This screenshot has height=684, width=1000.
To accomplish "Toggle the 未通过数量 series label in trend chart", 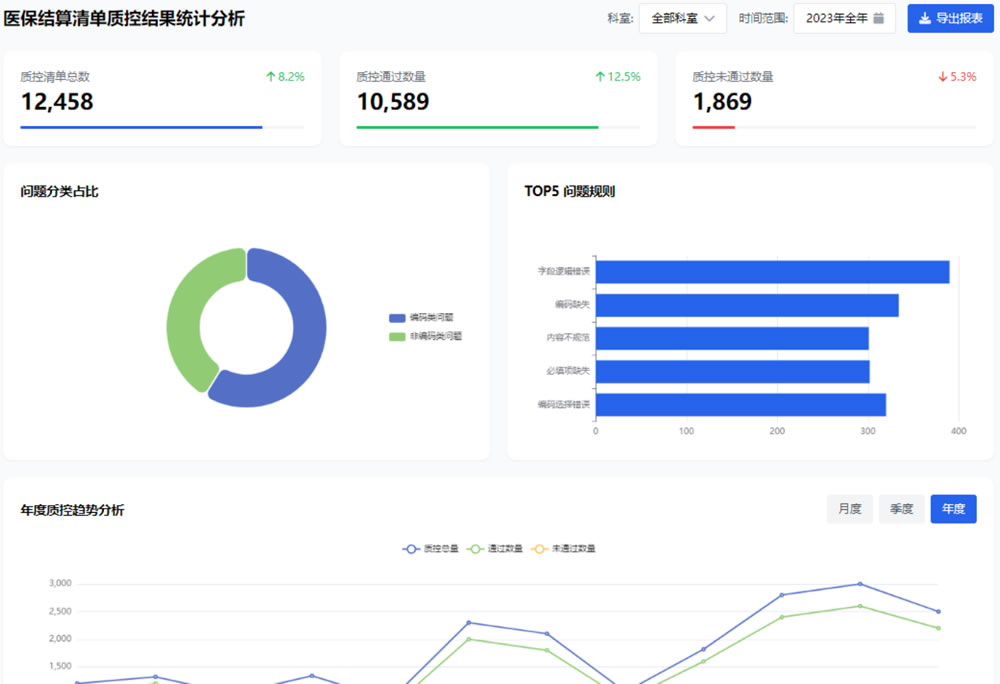I will tap(573, 548).
